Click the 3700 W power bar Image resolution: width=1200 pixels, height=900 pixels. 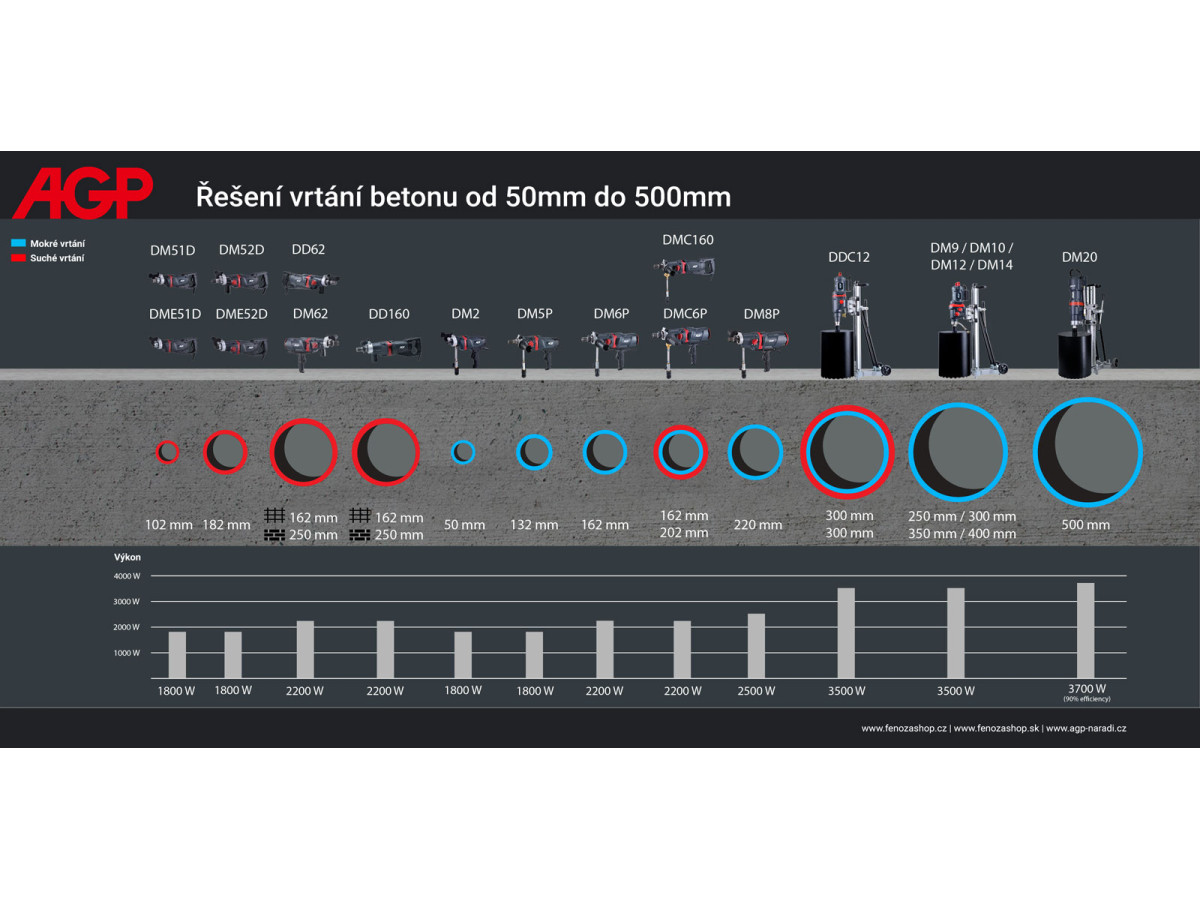pyautogui.click(x=1085, y=631)
